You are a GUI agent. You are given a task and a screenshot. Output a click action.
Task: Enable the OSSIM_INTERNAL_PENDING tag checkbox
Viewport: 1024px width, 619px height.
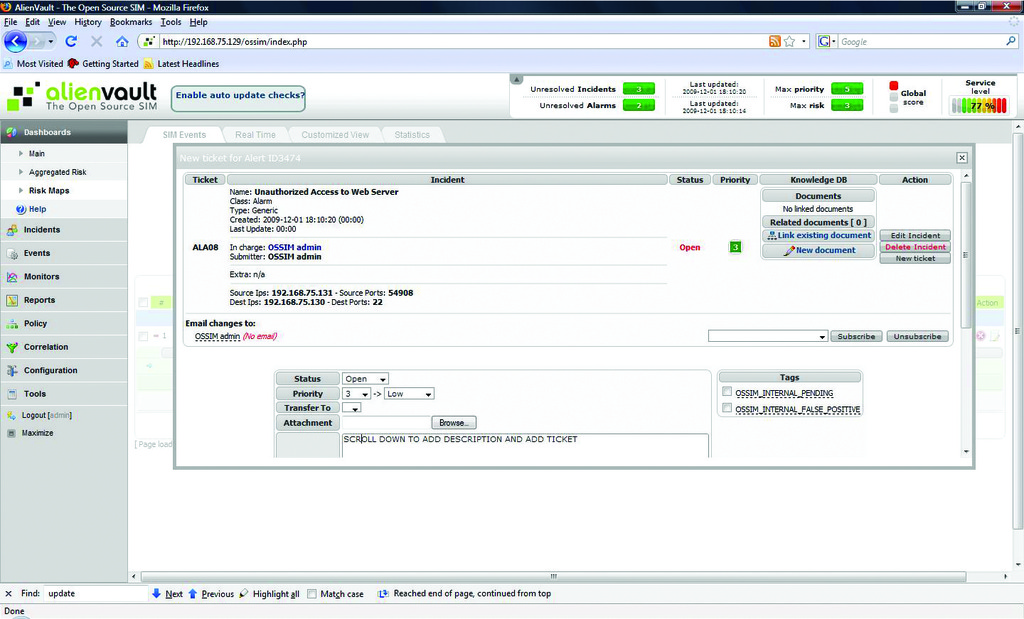(x=727, y=393)
